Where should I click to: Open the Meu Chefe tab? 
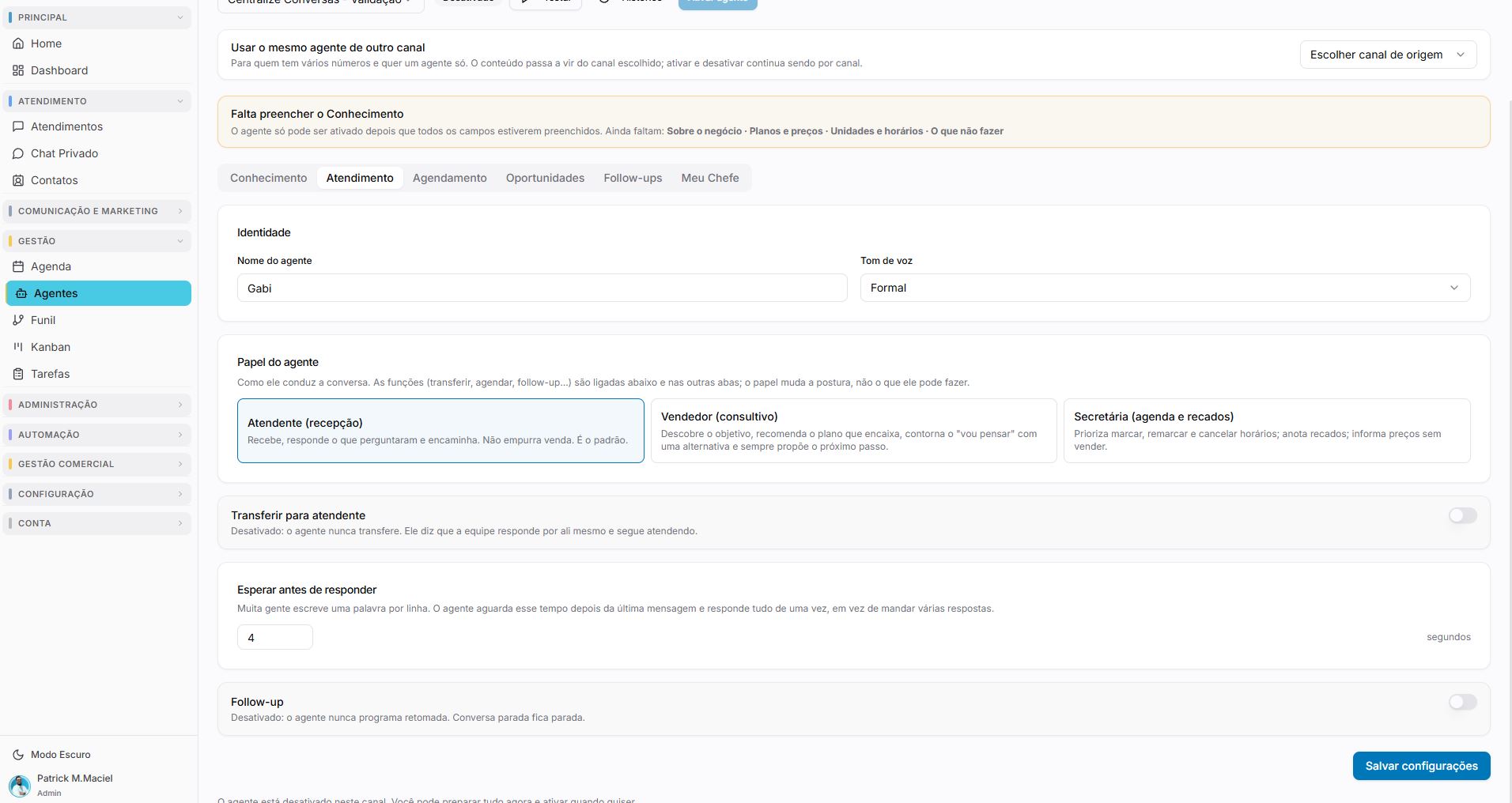710,178
